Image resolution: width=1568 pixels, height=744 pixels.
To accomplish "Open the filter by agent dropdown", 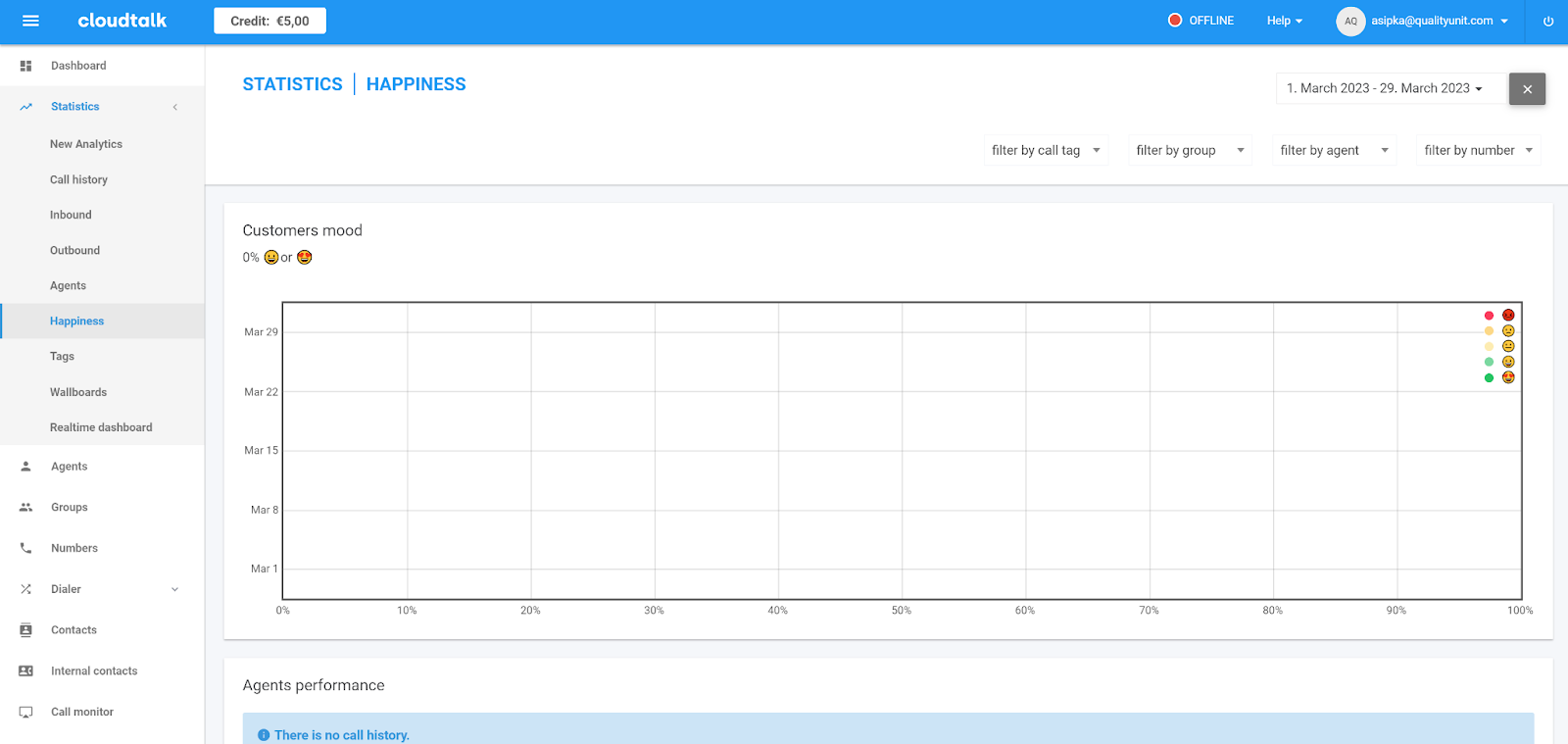I will [x=1334, y=150].
